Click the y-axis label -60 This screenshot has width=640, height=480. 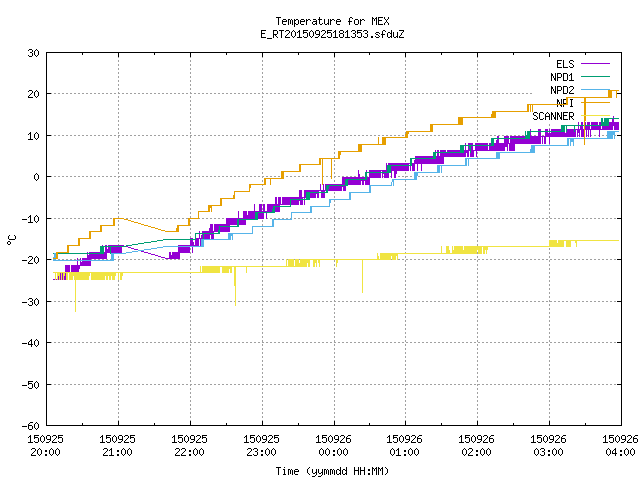31,426
